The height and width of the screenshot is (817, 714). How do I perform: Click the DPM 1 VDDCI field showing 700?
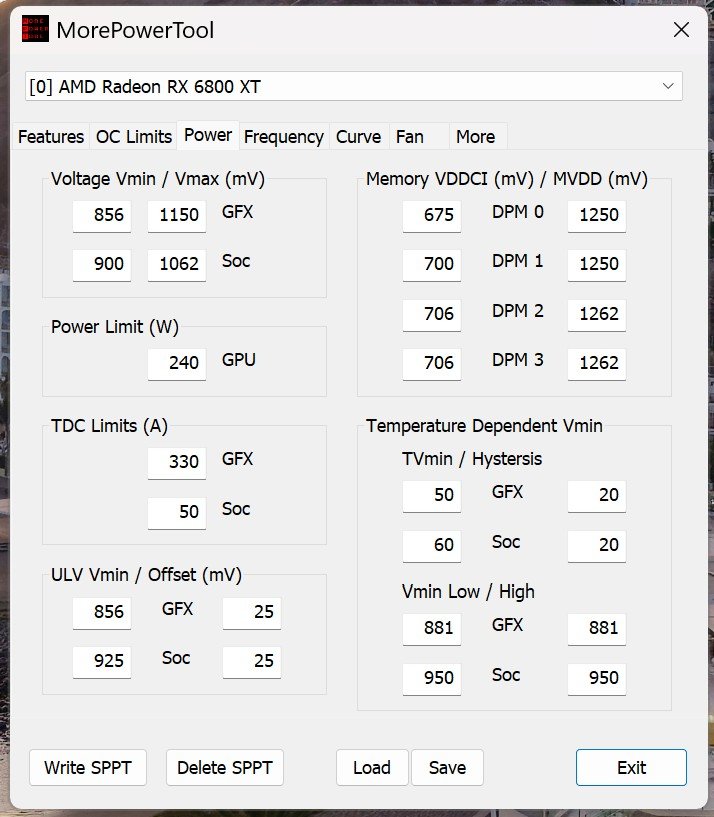coord(432,265)
